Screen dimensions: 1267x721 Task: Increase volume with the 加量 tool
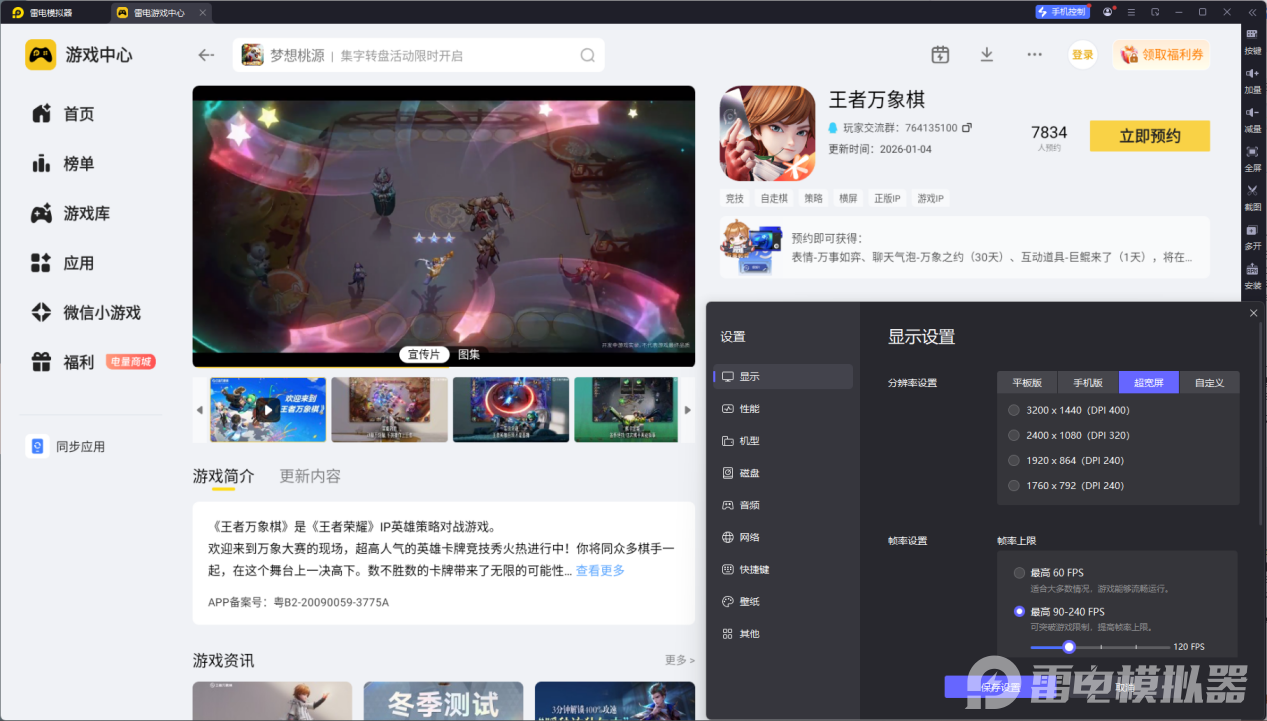tap(1252, 80)
